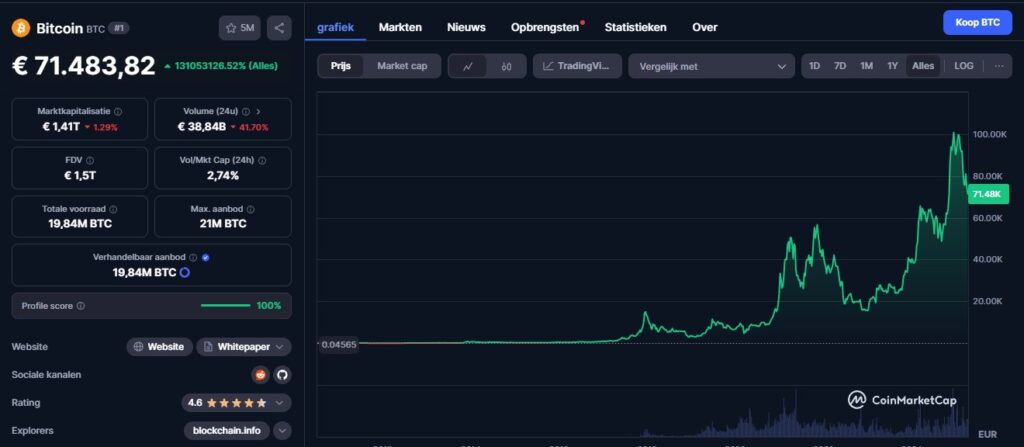Screen dimensions: 1024x447
Task: Click the 100.00K axis label
Action: point(987,134)
